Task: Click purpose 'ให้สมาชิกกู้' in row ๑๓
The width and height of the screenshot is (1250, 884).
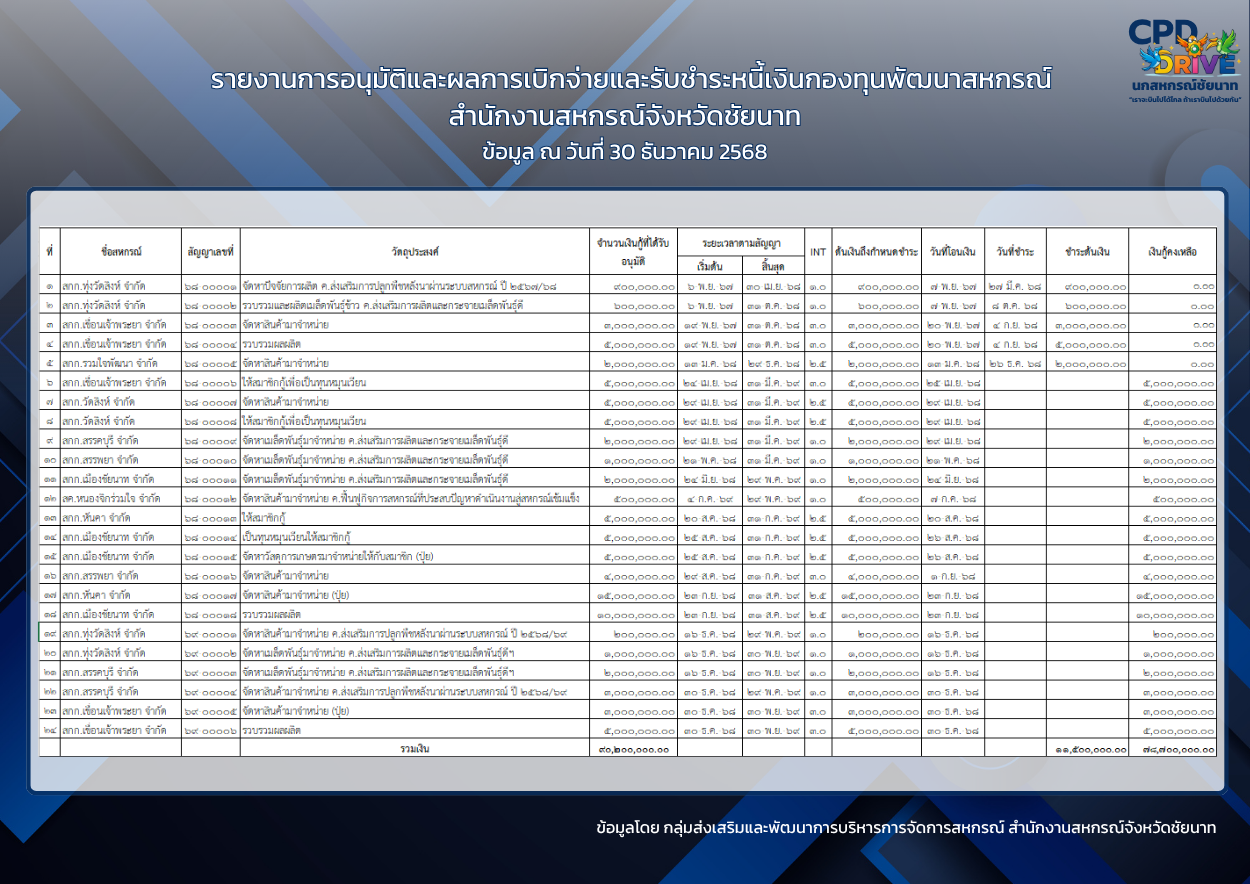Action: click(x=265, y=517)
